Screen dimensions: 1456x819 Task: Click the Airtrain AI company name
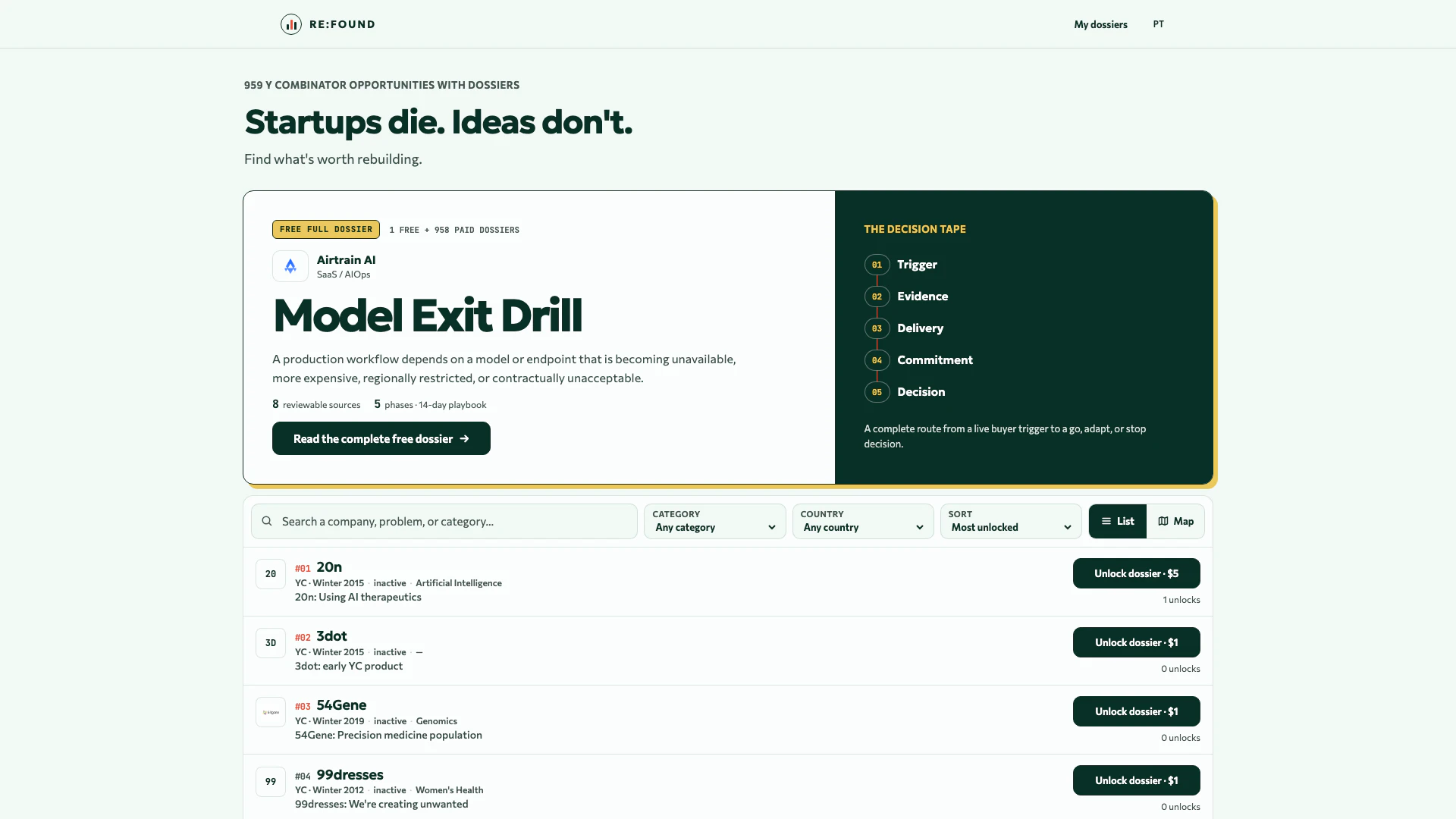tap(346, 260)
